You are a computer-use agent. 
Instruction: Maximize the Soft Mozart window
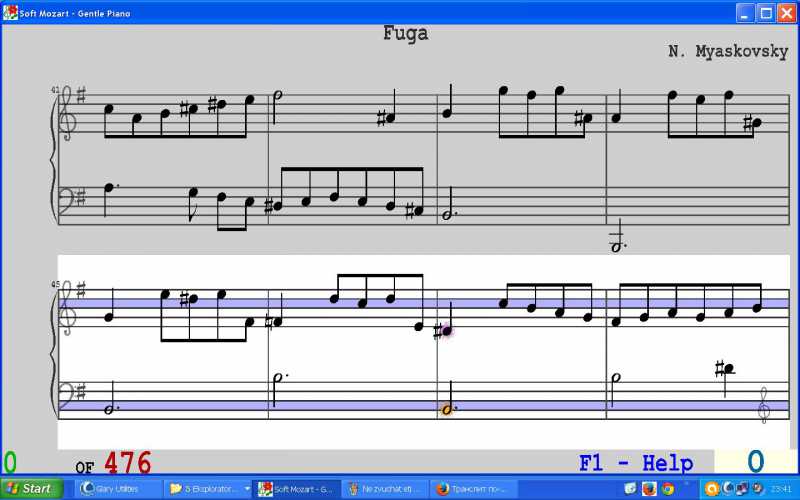point(766,13)
